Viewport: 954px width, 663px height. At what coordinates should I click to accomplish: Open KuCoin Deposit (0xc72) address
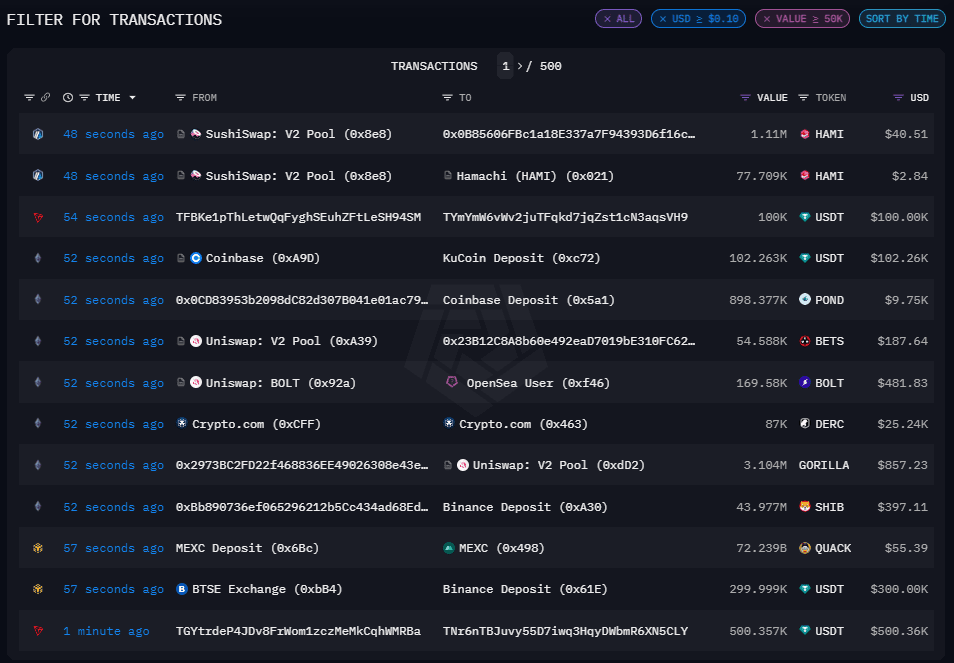(521, 258)
